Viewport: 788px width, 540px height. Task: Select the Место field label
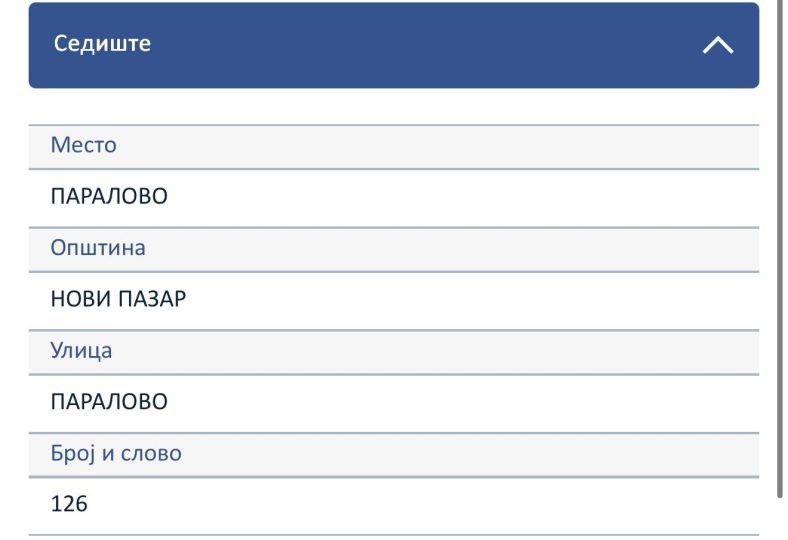[83, 145]
